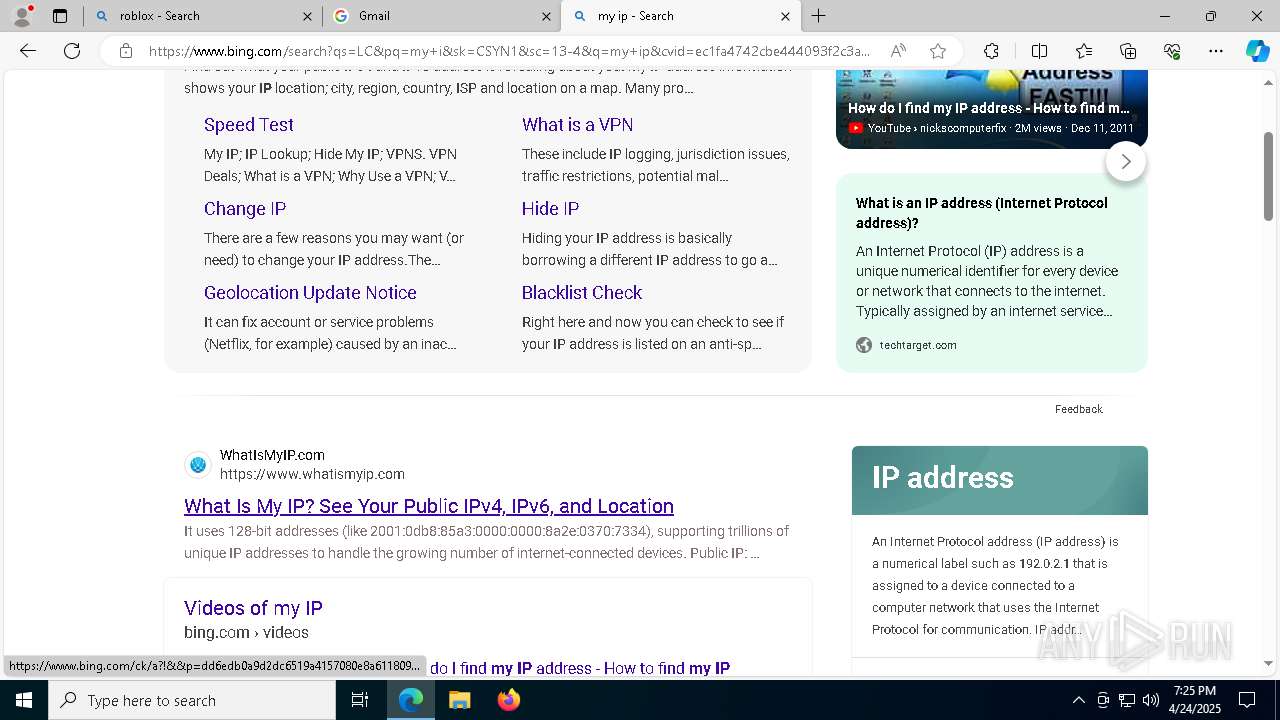Open the Collections icon
This screenshot has width=1280, height=720.
pyautogui.click(x=1128, y=51)
